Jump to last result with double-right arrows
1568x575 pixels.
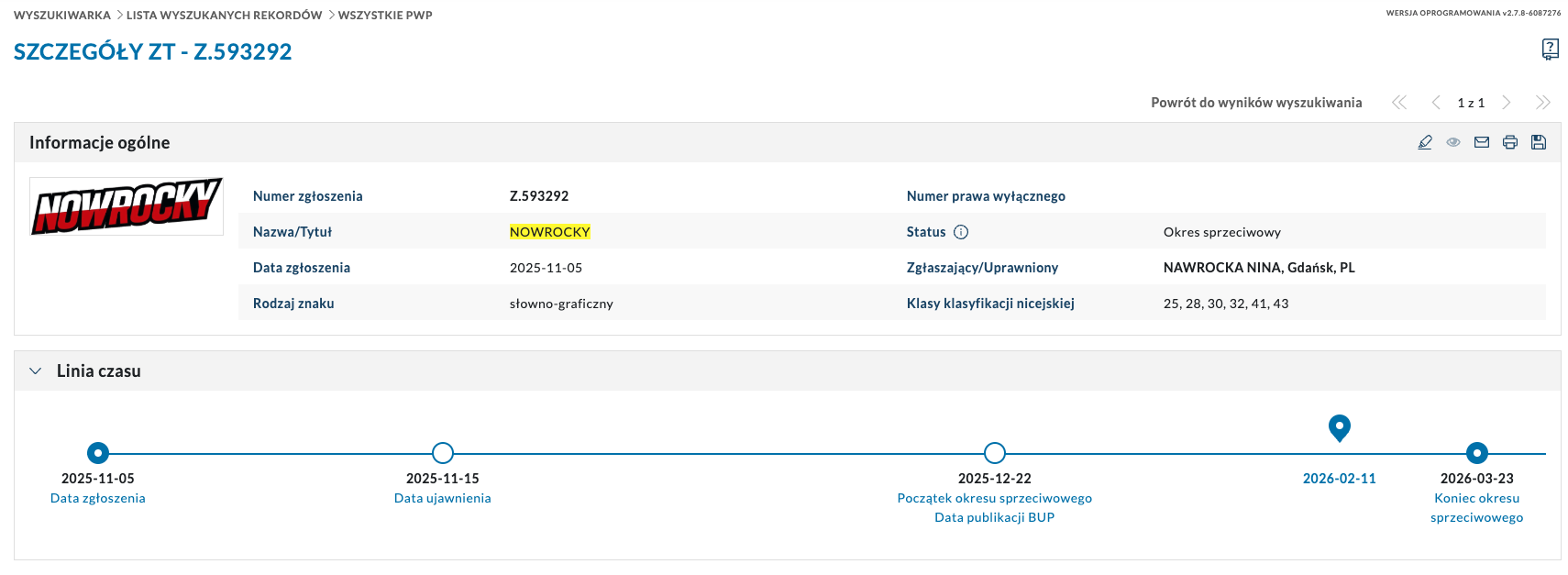tap(1543, 103)
